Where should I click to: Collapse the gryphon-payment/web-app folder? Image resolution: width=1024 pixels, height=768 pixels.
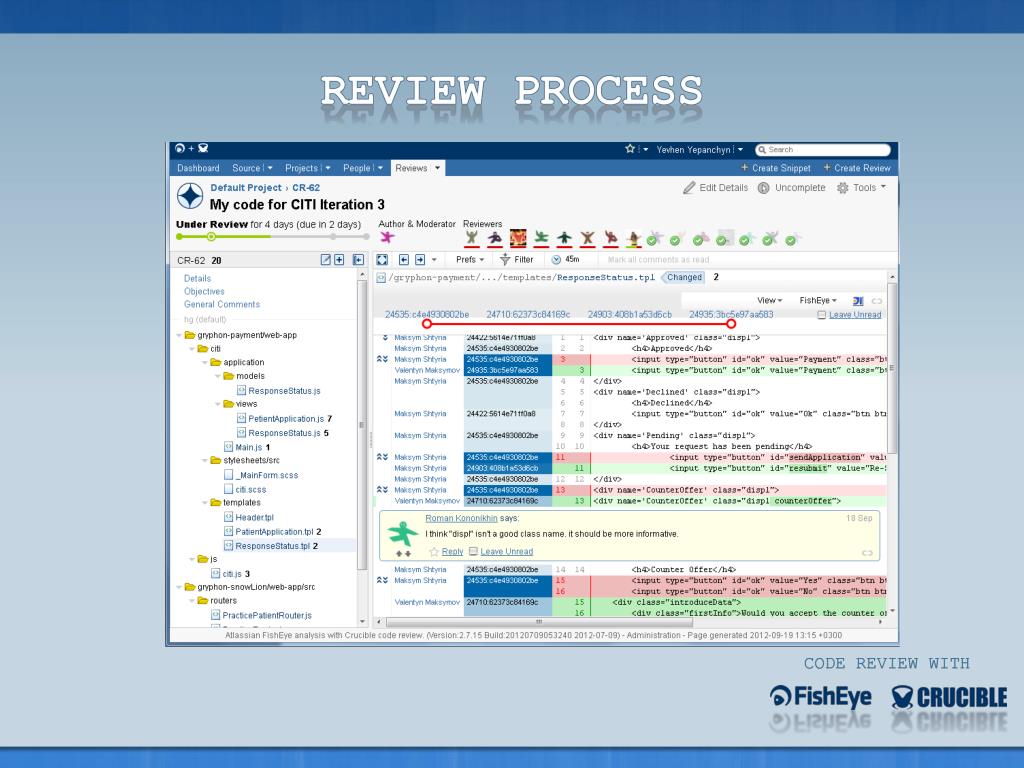pos(180,335)
